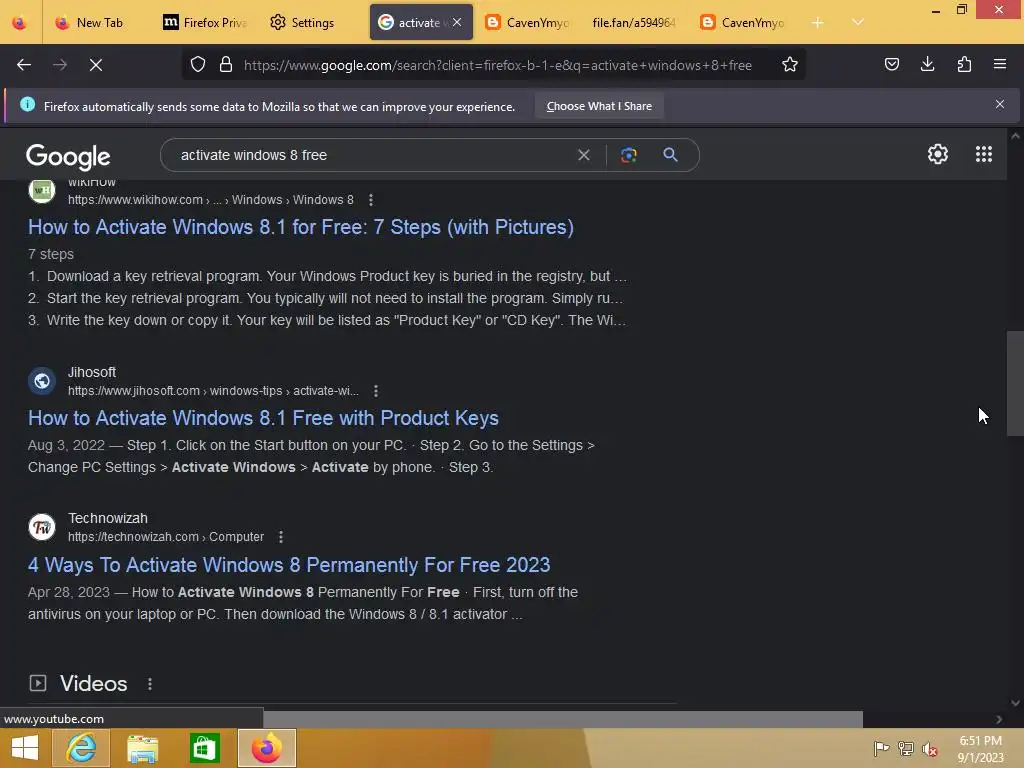Switch to the Settings tab
The height and width of the screenshot is (768, 1024).
[x=313, y=22]
